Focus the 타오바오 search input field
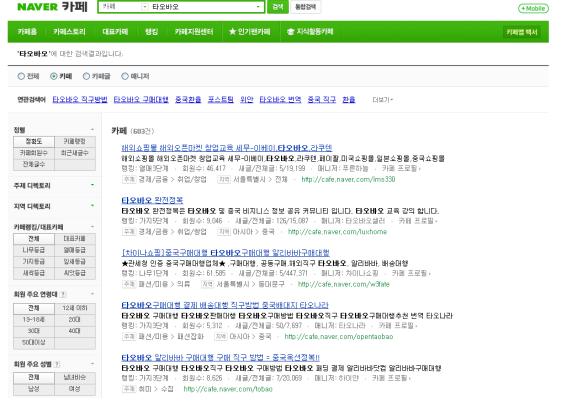Image resolution: width=567 pixels, height=402 pixels. pyautogui.click(x=202, y=7)
